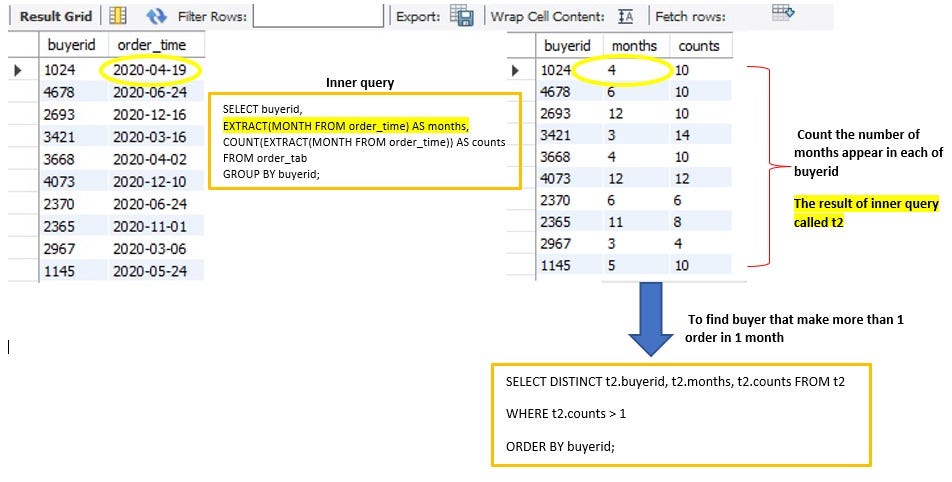This screenshot has height=482, width=952.
Task: Select the cell 2020-03-06
Action: 150,249
